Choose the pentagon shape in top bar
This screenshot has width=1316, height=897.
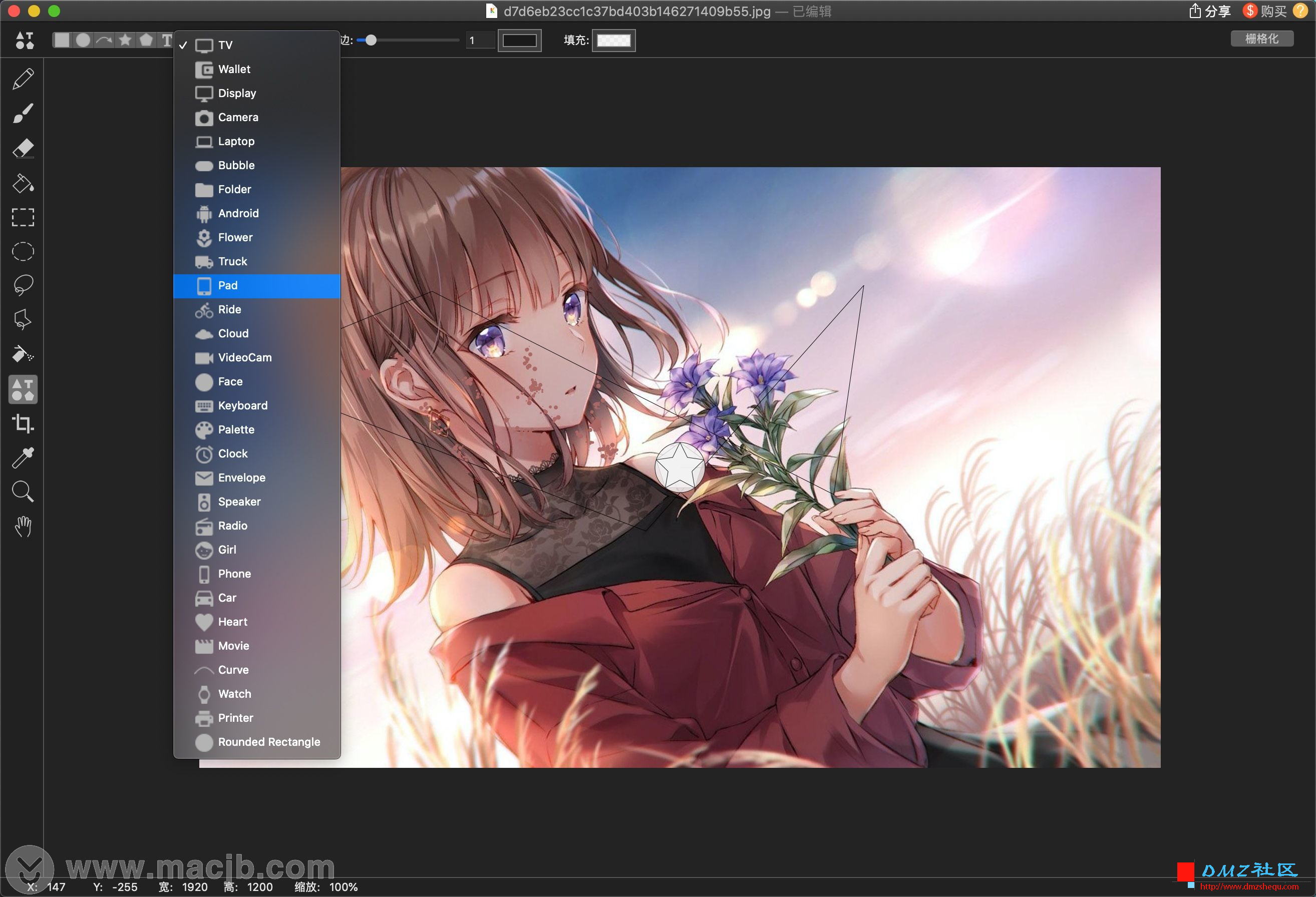click(x=146, y=40)
